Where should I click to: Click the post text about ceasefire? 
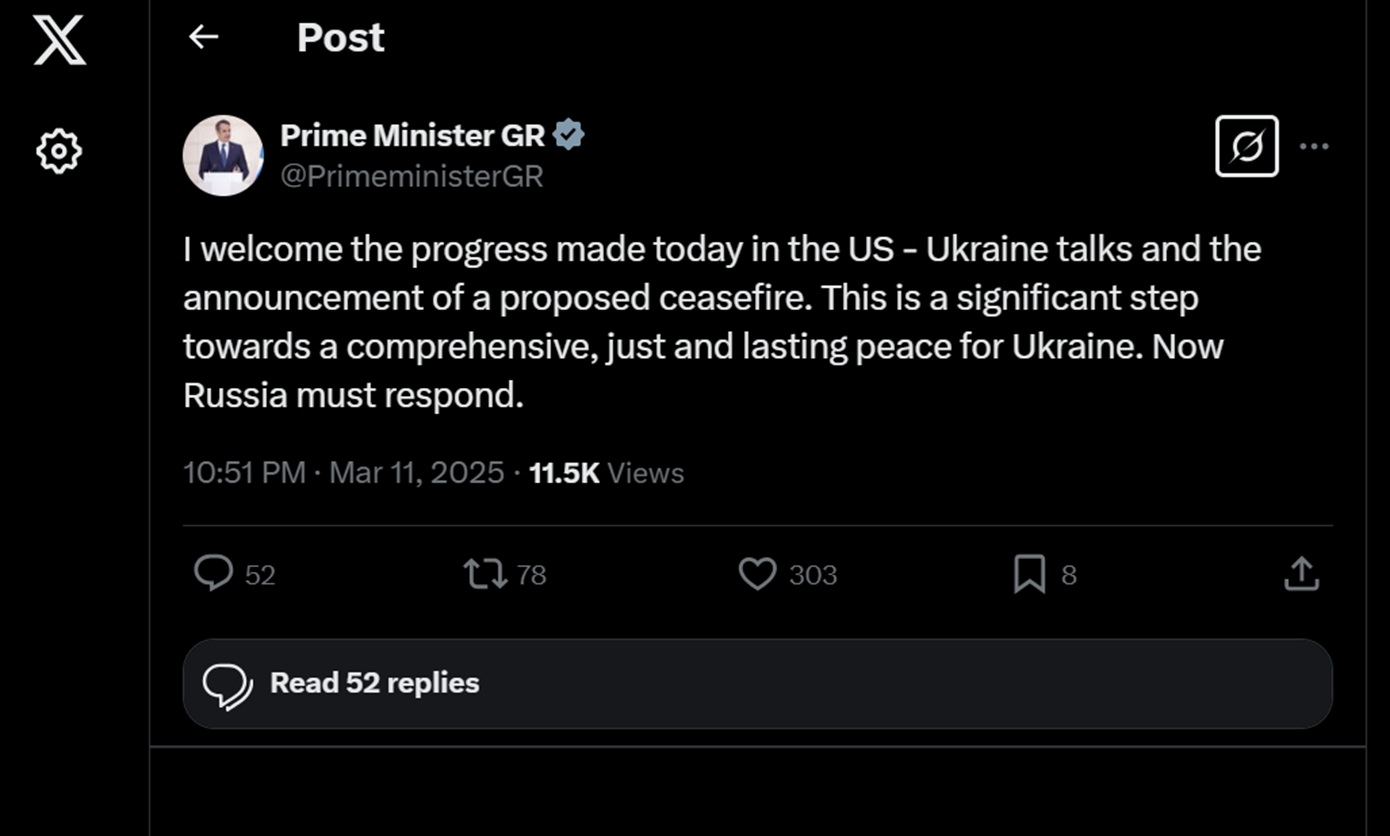[700, 321]
